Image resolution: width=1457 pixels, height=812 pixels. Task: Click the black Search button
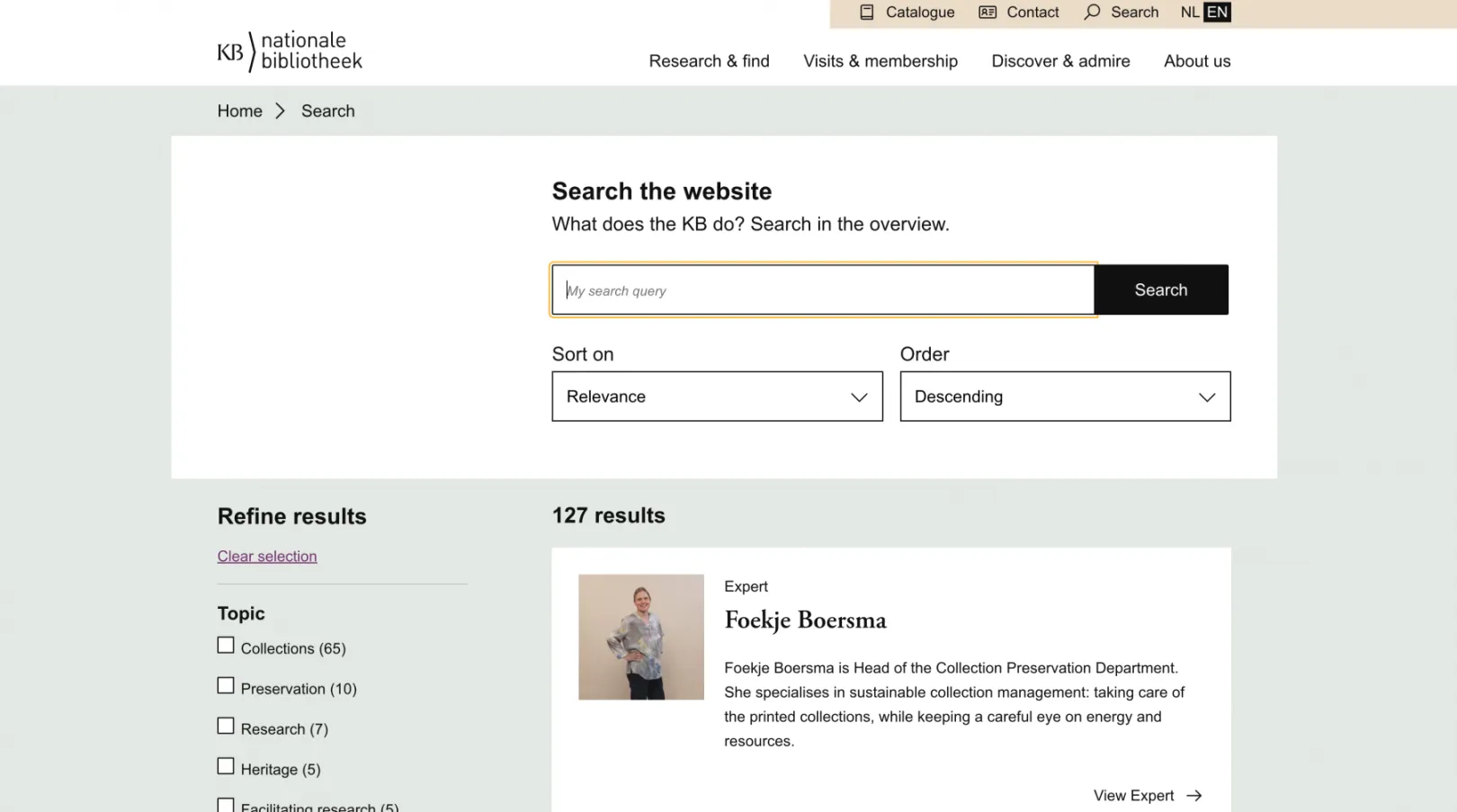1161,290
